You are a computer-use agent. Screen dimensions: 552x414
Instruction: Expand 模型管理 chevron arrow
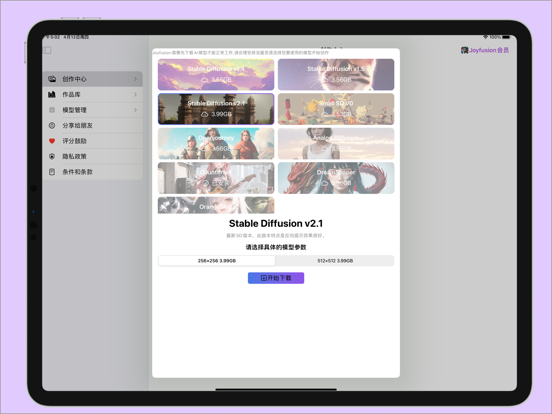[136, 110]
